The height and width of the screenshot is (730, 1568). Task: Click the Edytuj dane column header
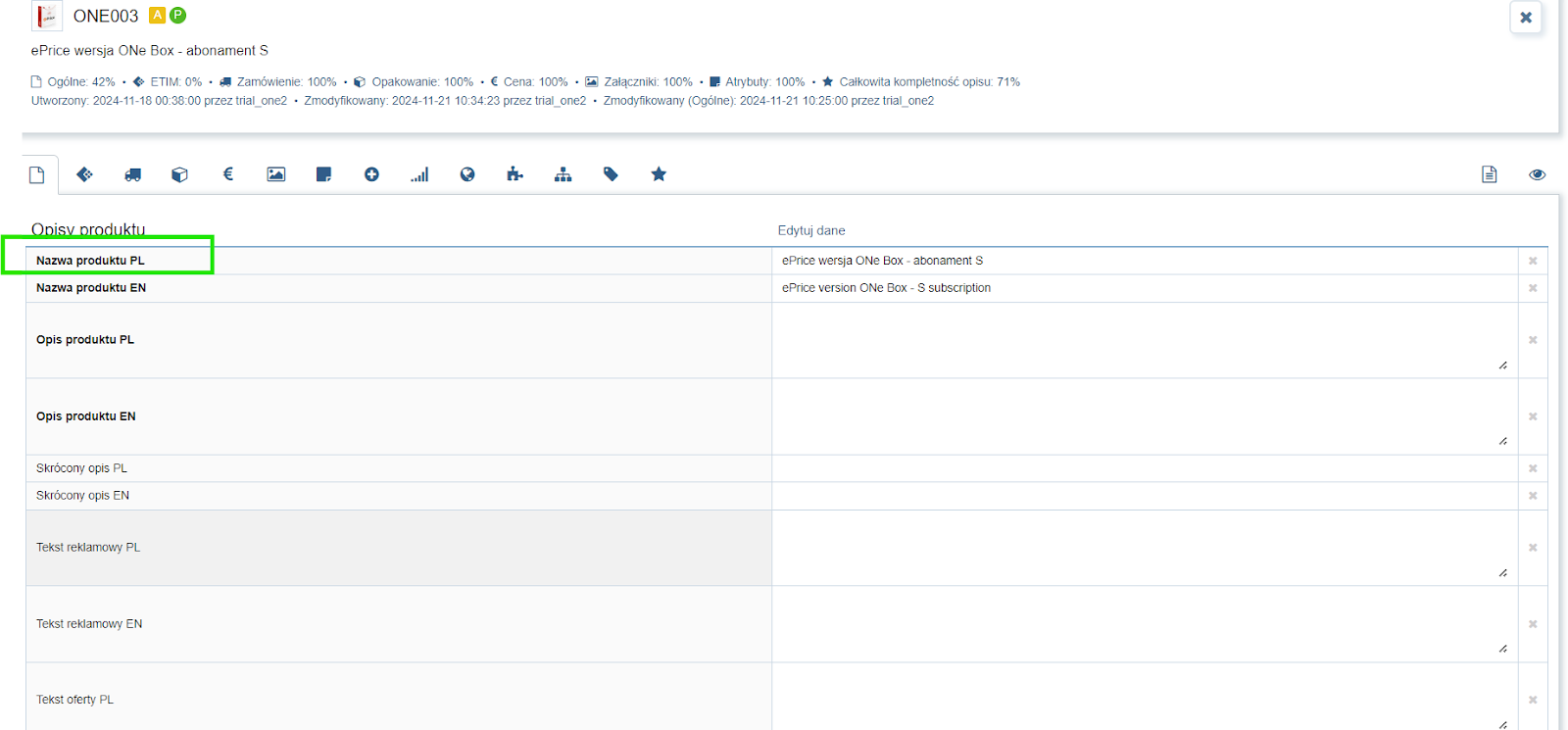coord(811,231)
